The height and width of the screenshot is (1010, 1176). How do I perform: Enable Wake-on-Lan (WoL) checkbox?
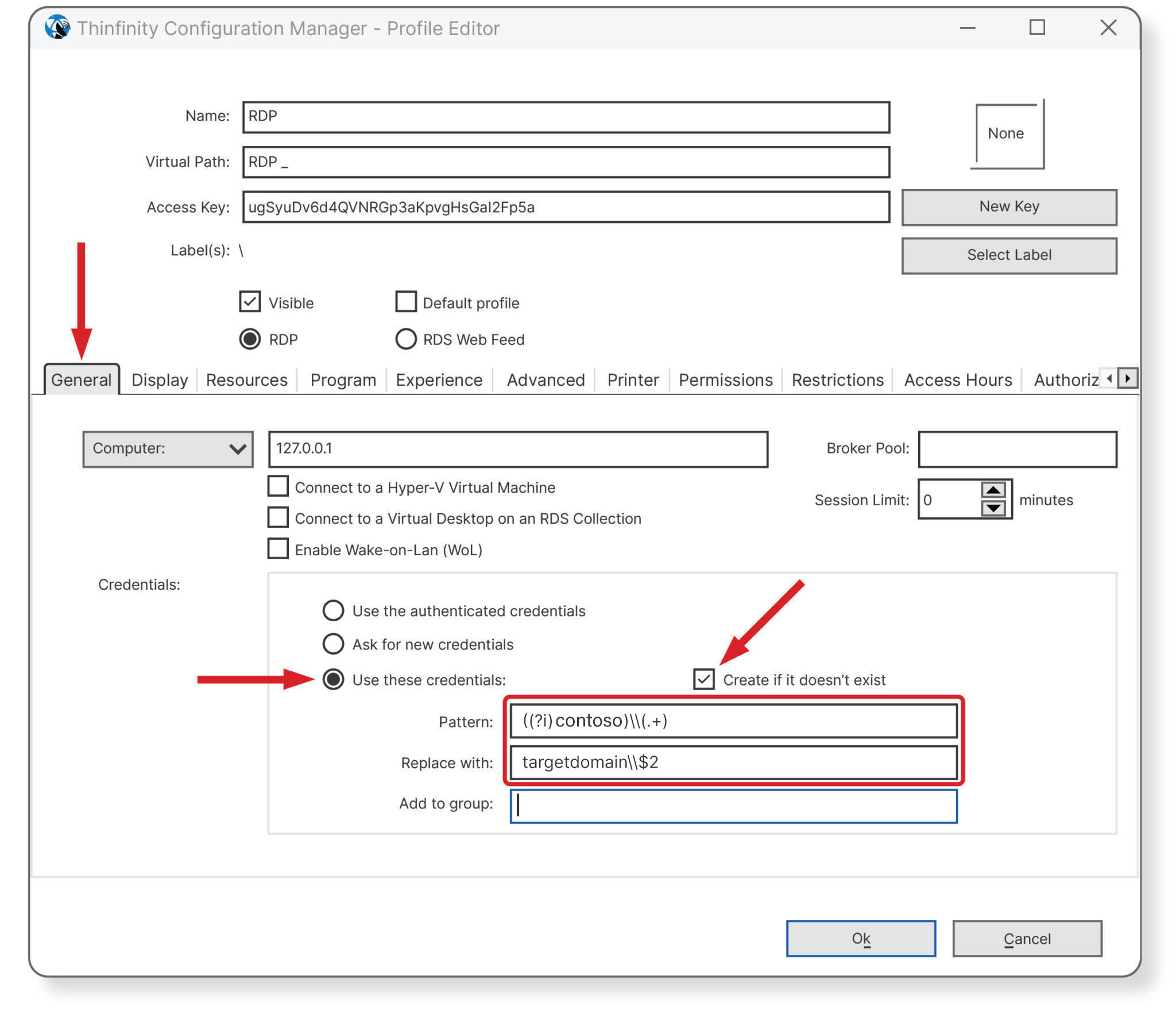pos(278,549)
